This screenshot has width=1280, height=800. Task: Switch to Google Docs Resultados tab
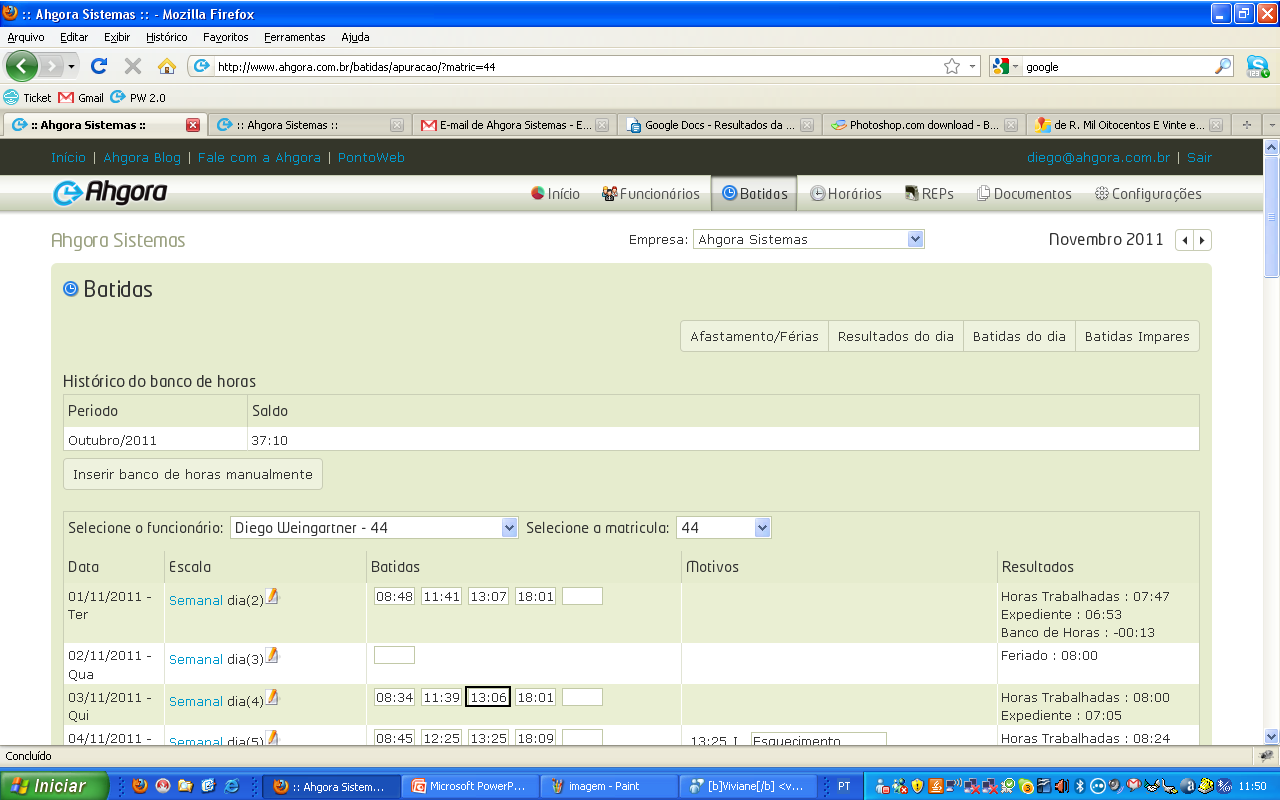click(x=720, y=125)
